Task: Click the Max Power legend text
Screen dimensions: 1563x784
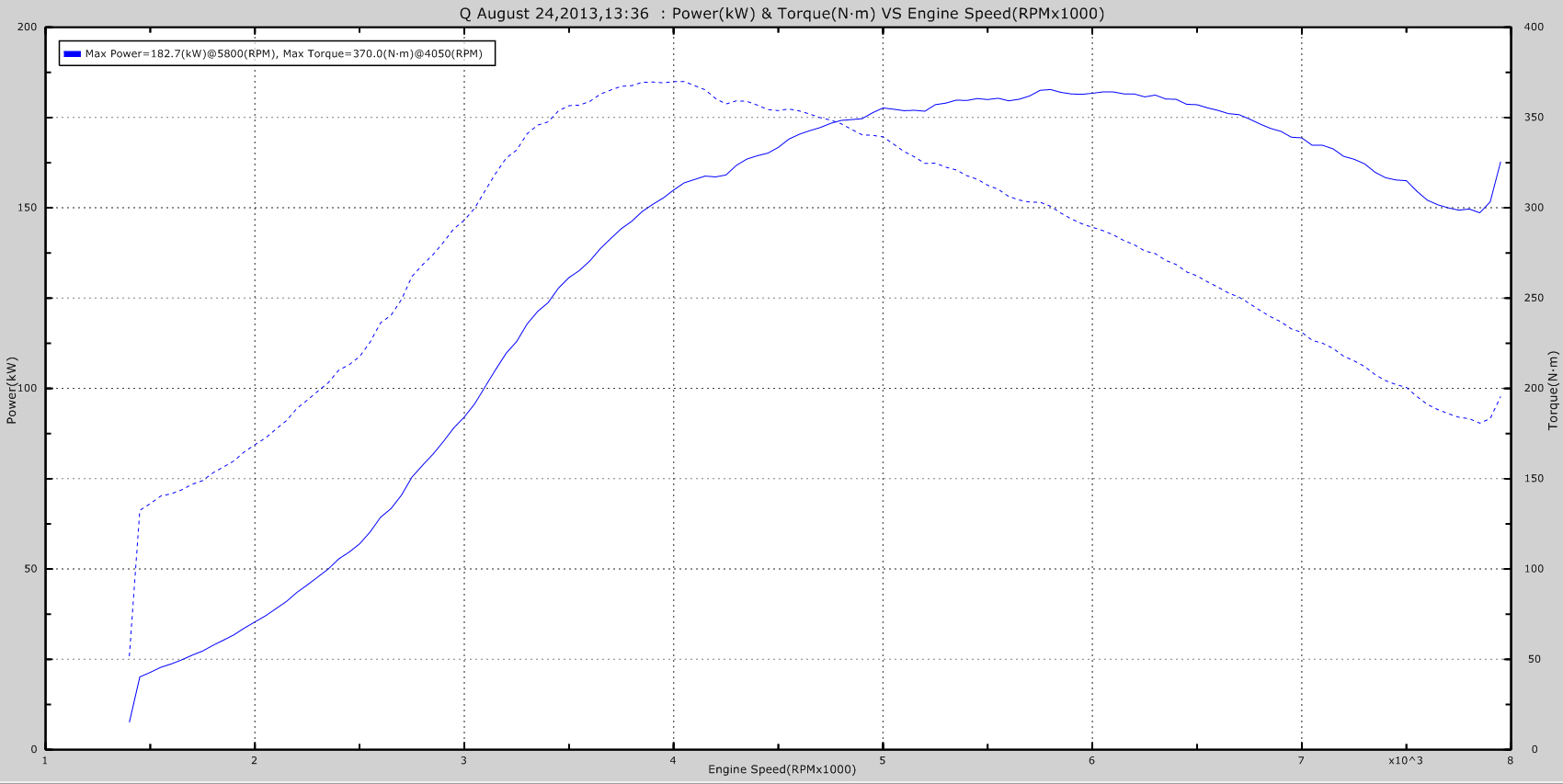Action: click(x=283, y=54)
